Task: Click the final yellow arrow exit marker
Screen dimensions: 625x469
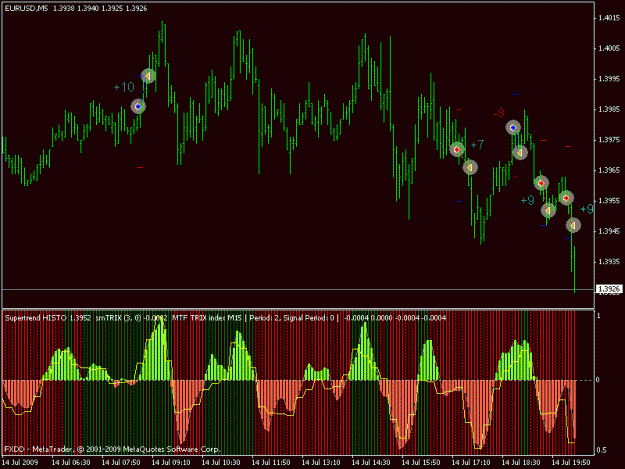Action: pos(573,226)
